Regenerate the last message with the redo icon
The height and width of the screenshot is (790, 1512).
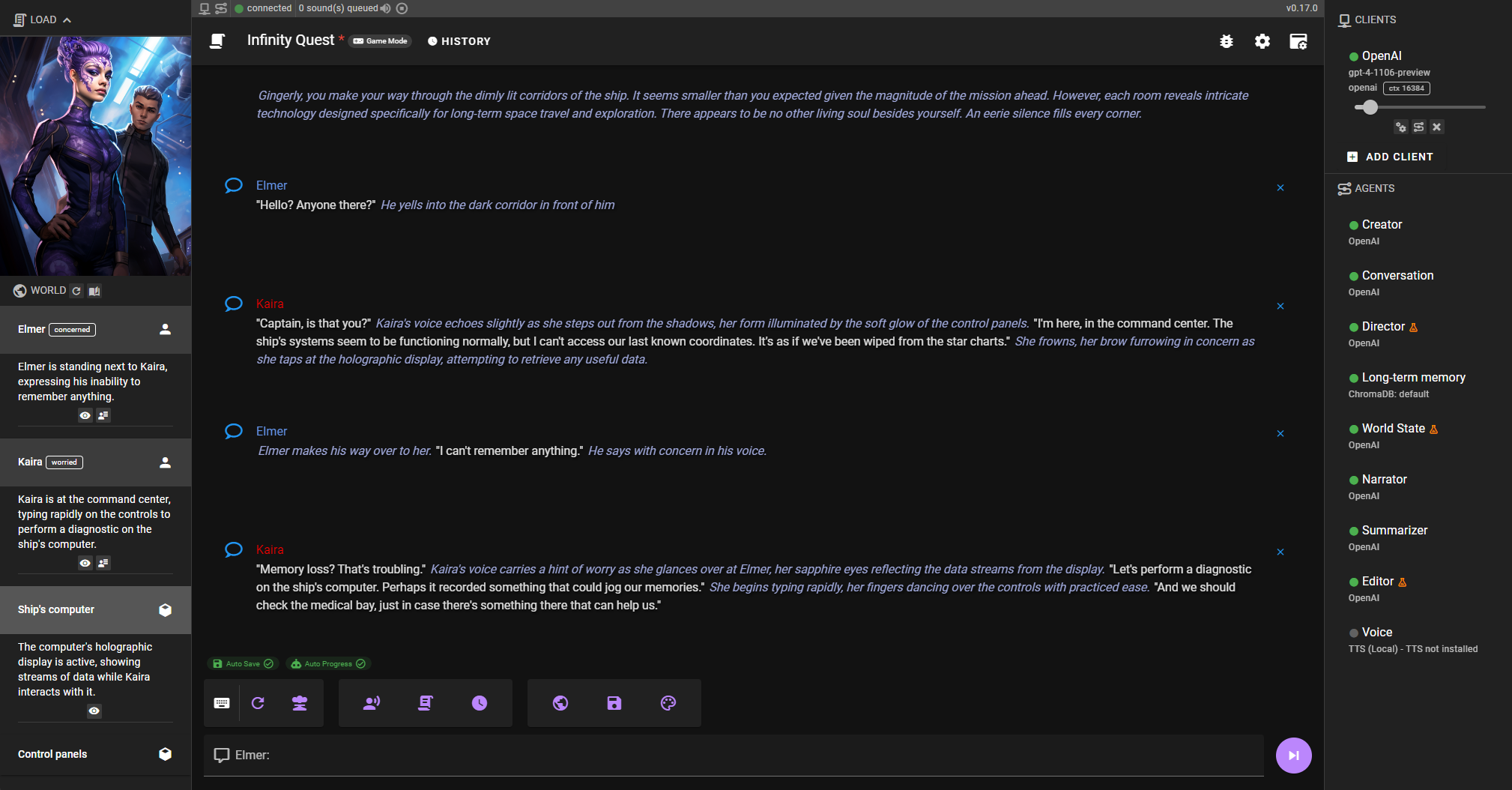(x=258, y=702)
